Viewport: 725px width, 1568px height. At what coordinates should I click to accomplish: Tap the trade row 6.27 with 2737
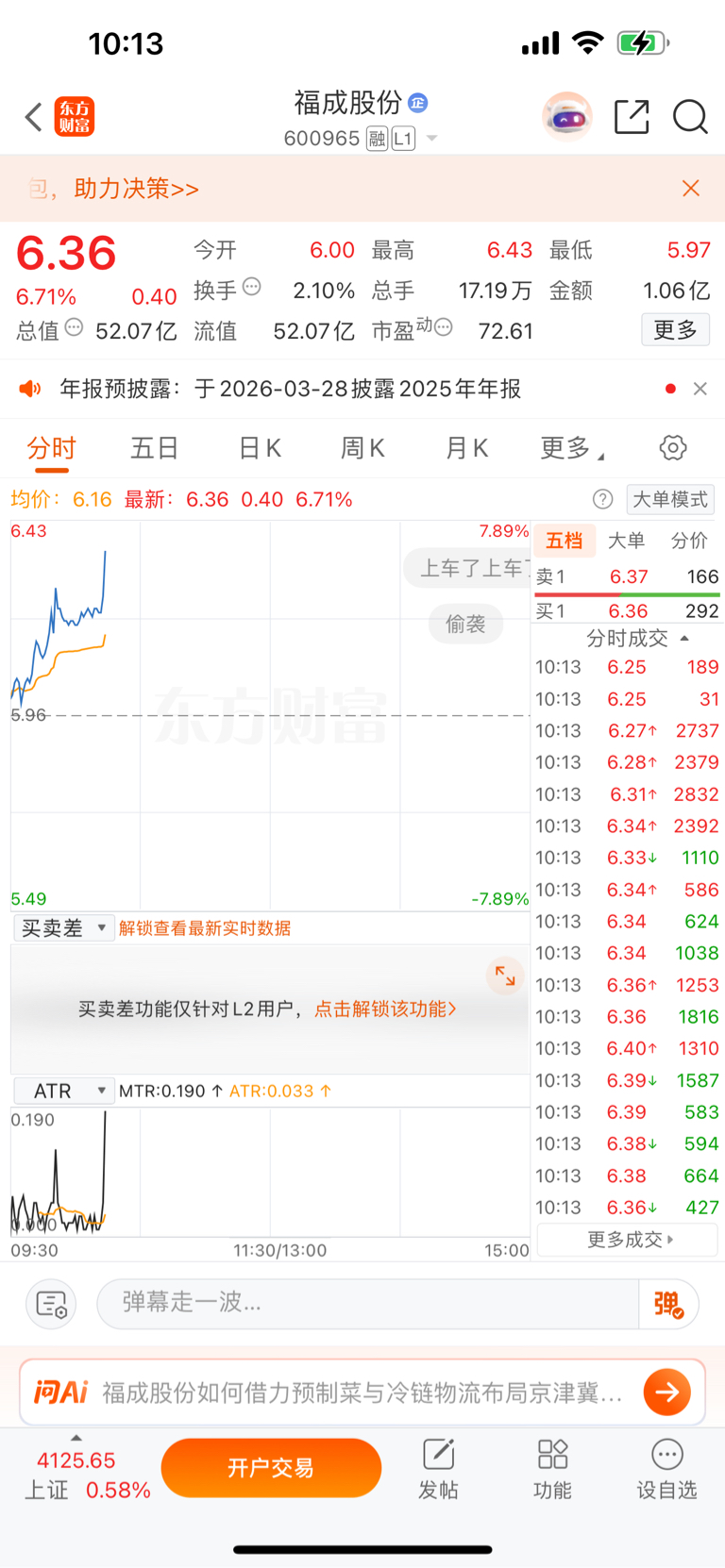627,731
